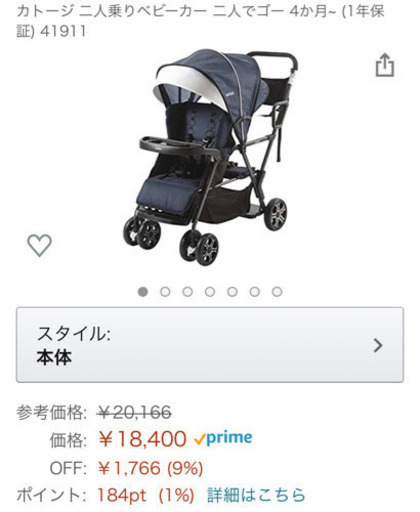Open the スタイル selector box
The image size is (420, 512).
[x=210, y=345]
